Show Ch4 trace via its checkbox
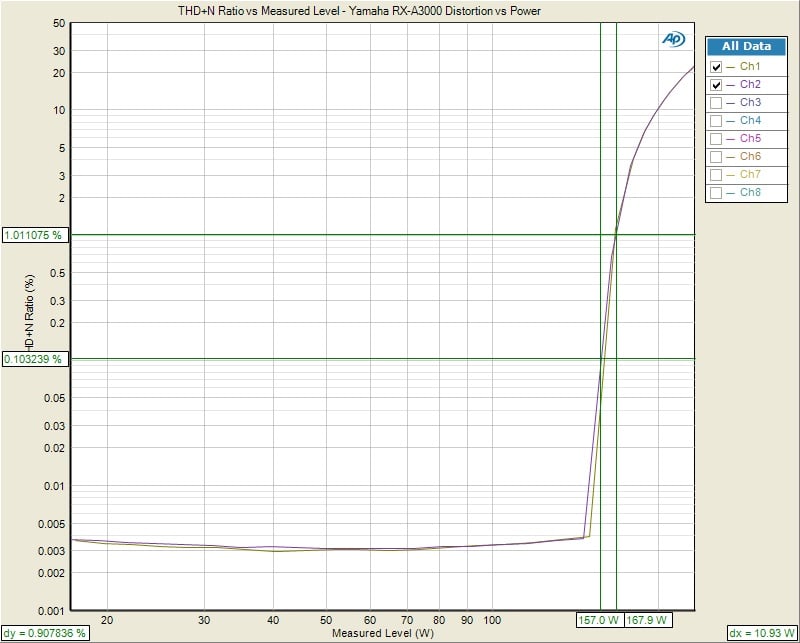The width and height of the screenshot is (800, 643). coord(716,121)
